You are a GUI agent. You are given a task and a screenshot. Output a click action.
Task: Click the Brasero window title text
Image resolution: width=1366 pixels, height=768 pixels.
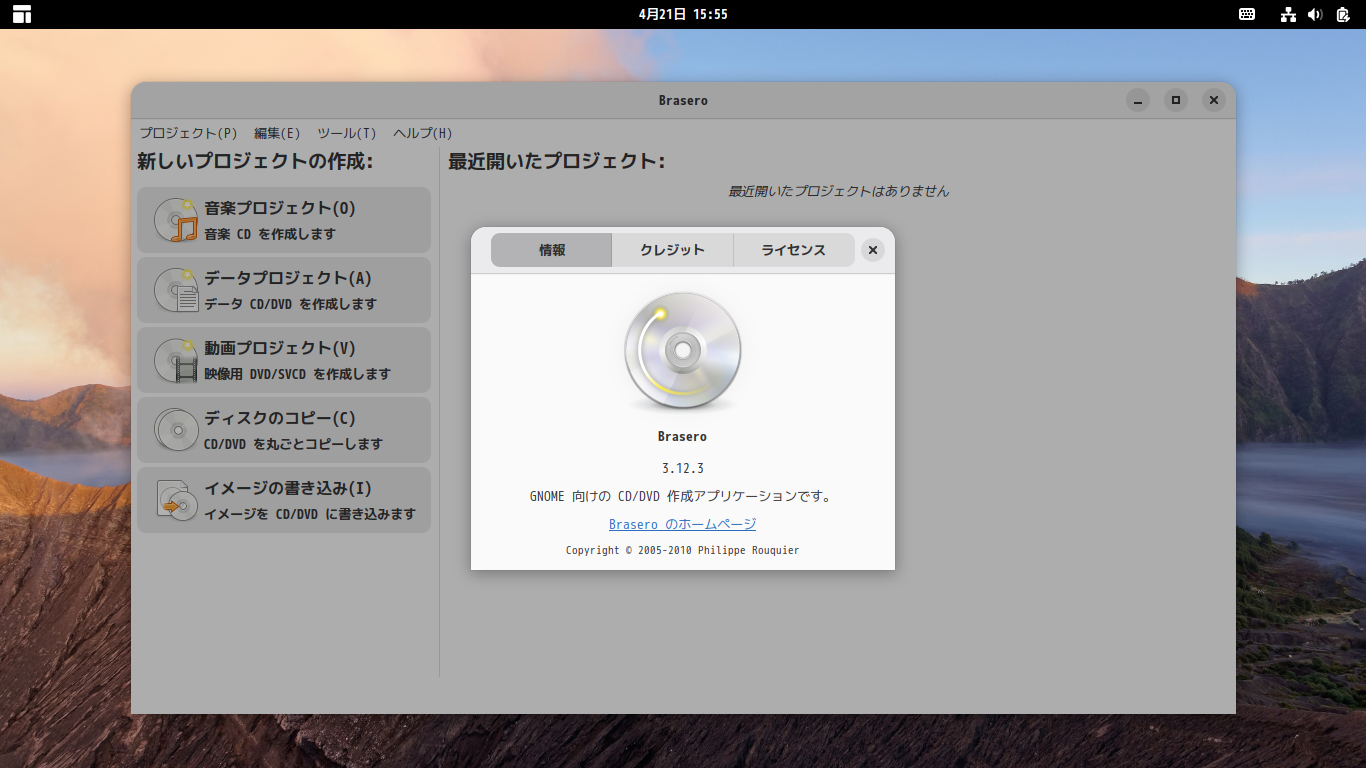[683, 100]
